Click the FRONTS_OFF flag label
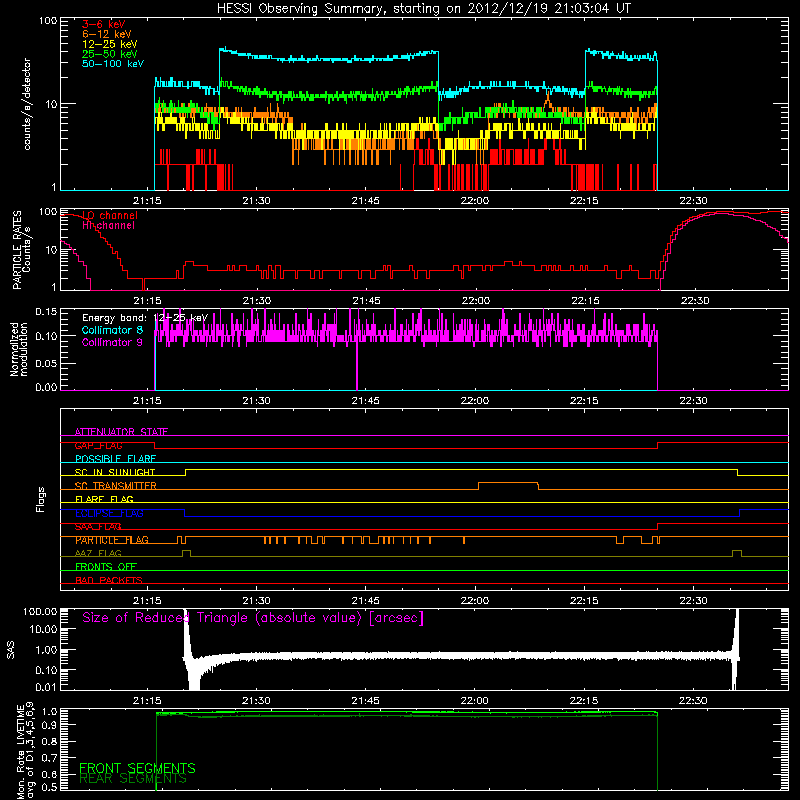Viewport: 800px width, 800px height. click(x=106, y=566)
